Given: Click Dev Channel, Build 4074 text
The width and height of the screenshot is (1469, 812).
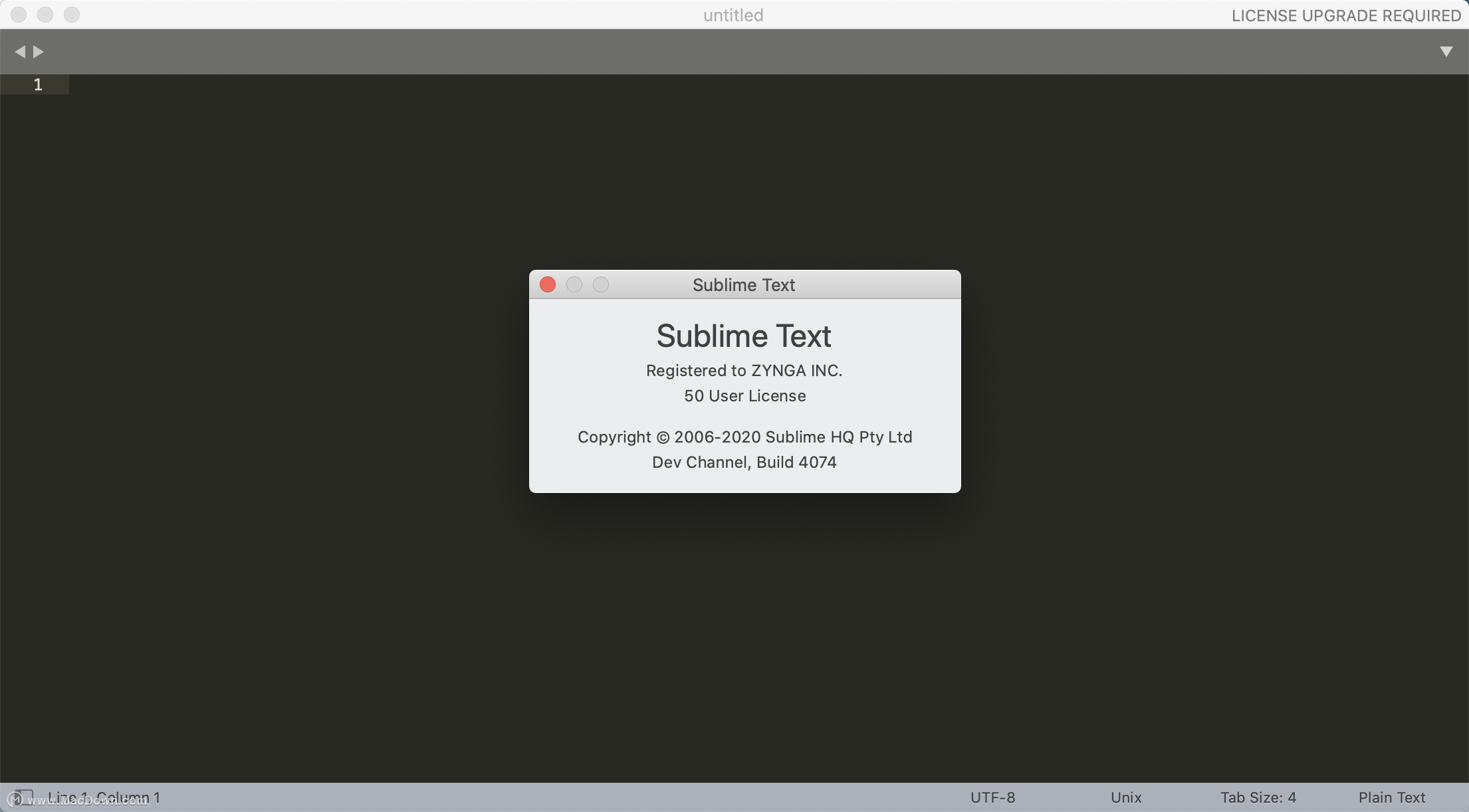Looking at the screenshot, I should 744,462.
